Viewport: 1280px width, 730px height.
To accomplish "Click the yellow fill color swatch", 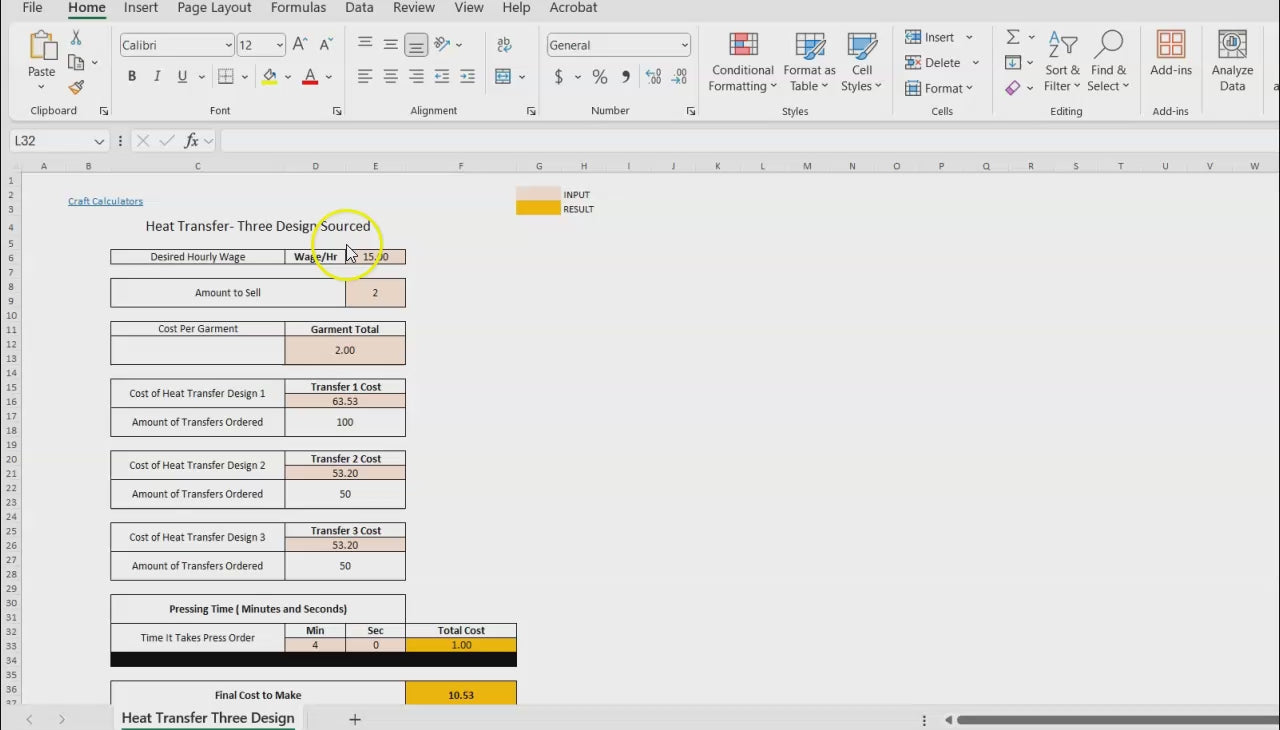I will [269, 77].
